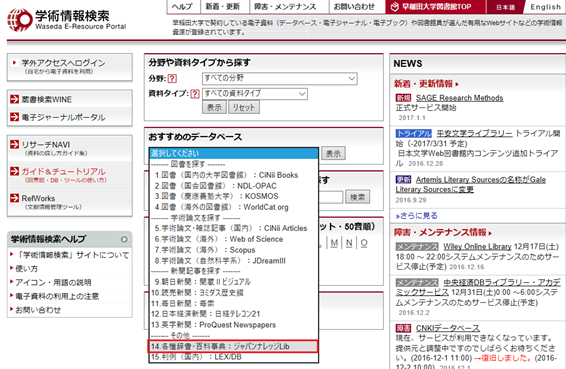Screen dimensions: 566x369
Task: Click the トライアル badge in the NEWS panel
Action: [x=414, y=134]
